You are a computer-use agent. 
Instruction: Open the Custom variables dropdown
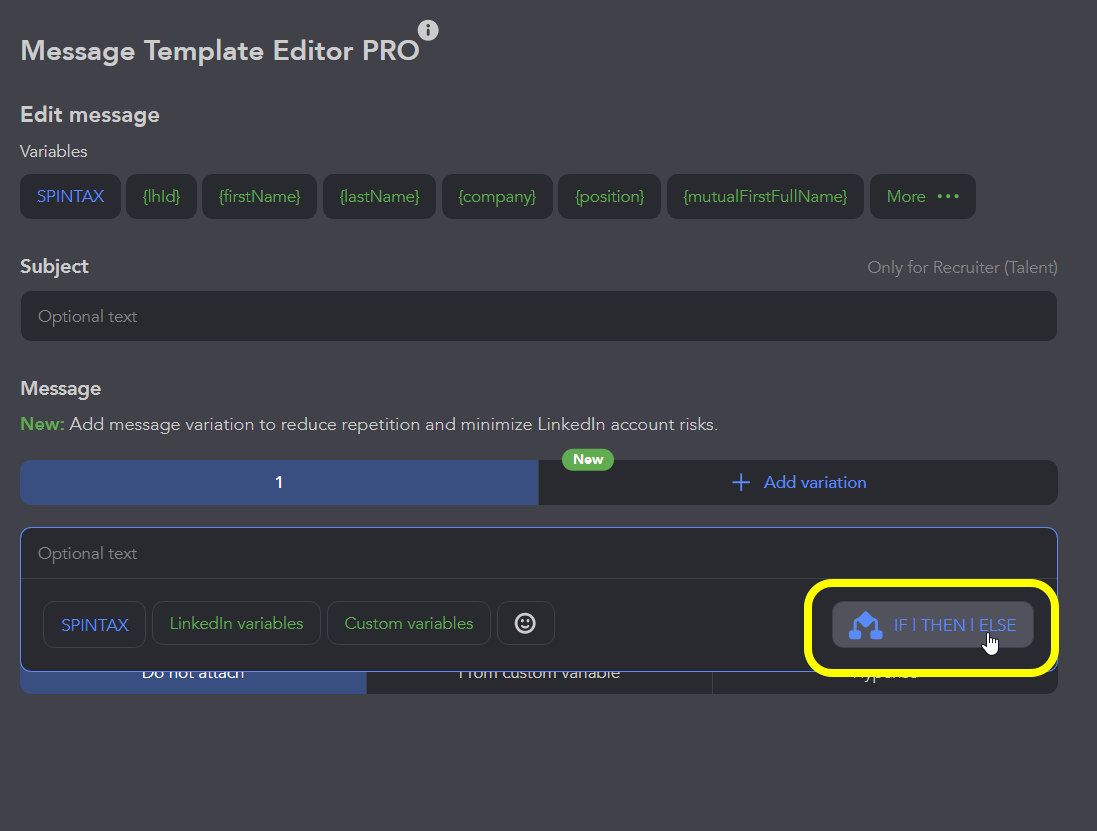(409, 623)
